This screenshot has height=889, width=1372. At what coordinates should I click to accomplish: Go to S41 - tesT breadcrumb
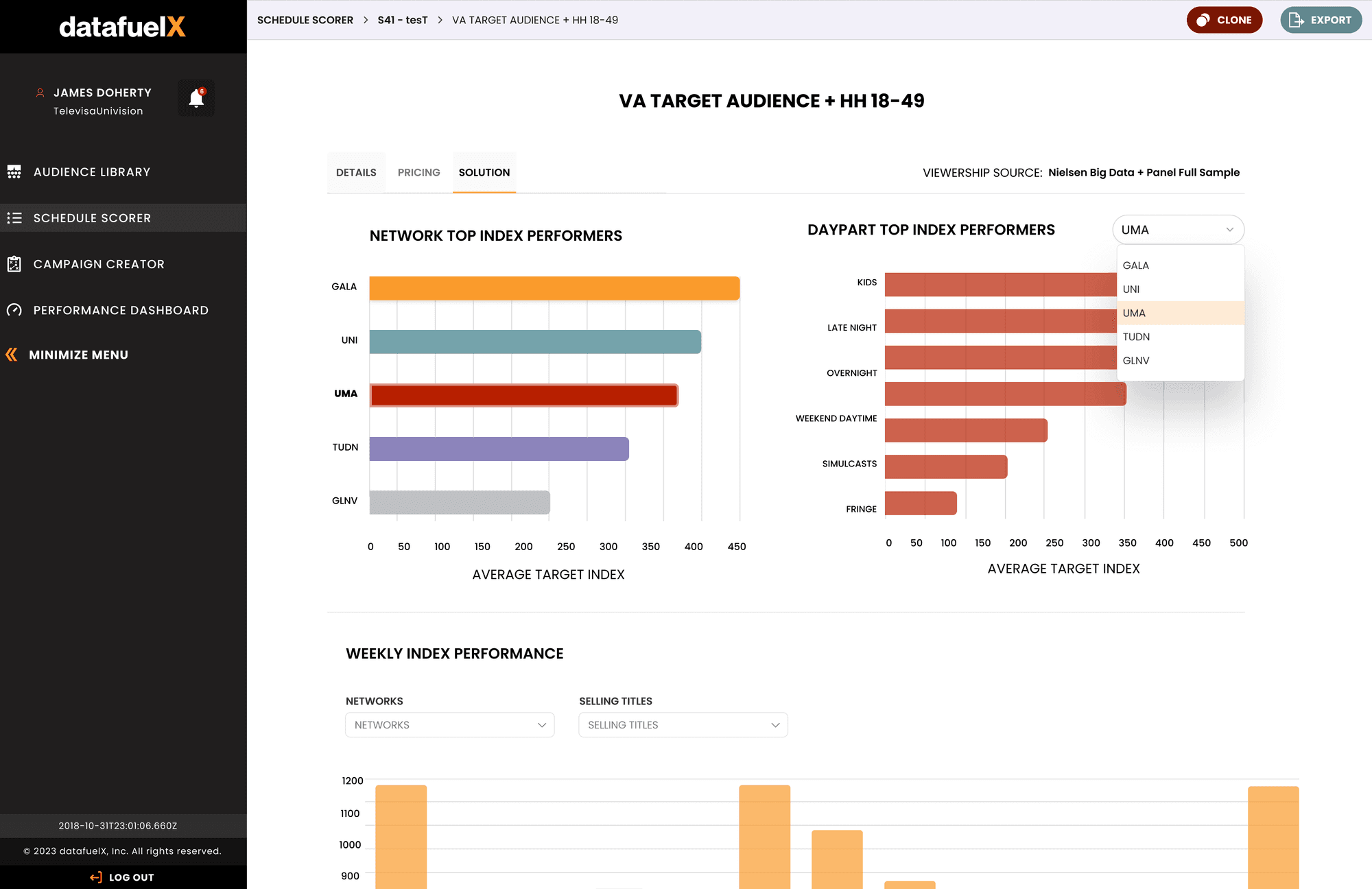click(x=403, y=20)
